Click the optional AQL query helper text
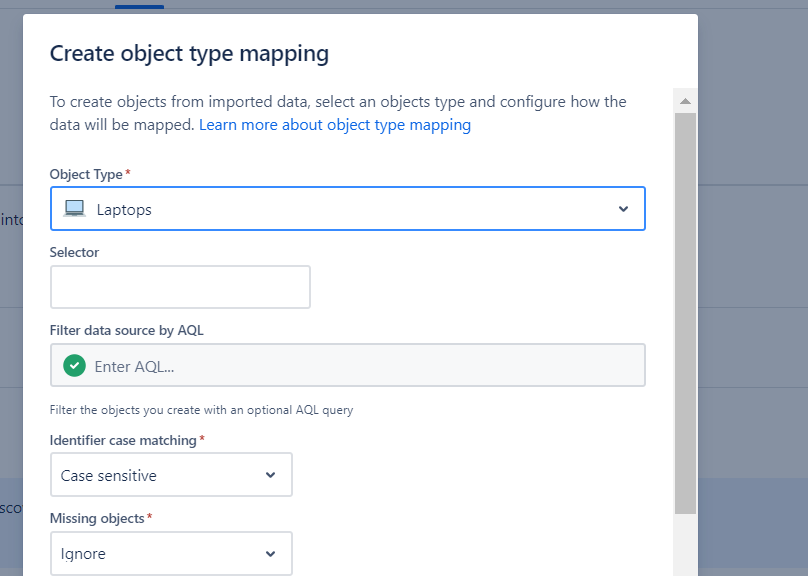This screenshot has width=808, height=576. [201, 409]
